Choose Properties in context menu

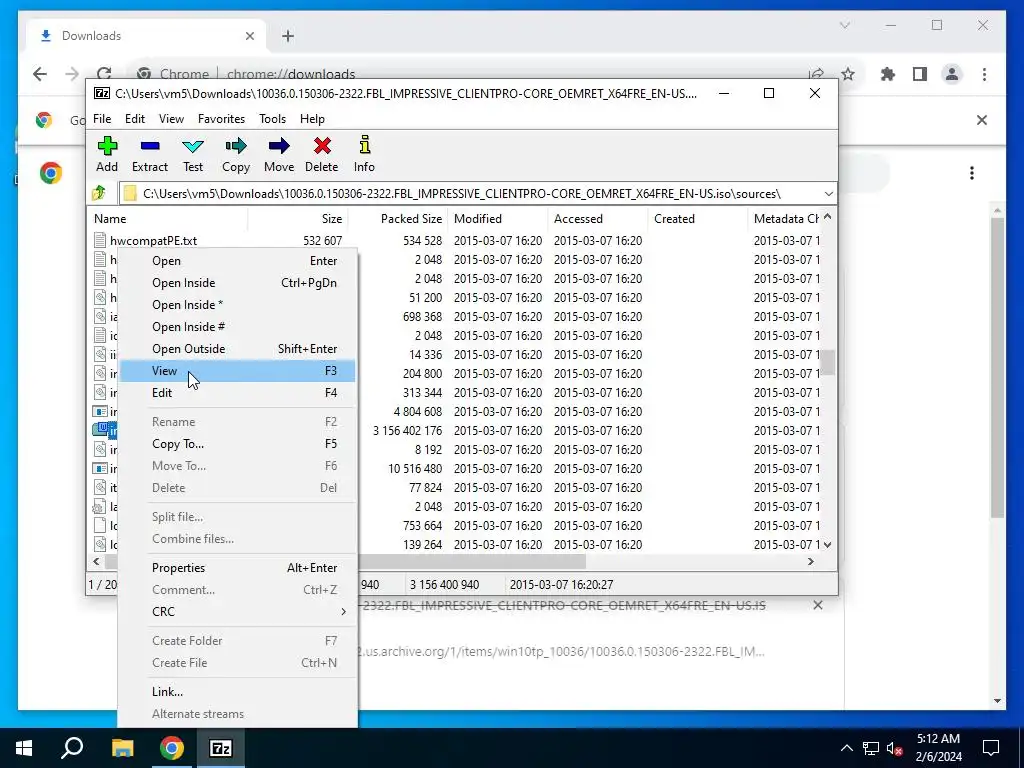[237, 568]
